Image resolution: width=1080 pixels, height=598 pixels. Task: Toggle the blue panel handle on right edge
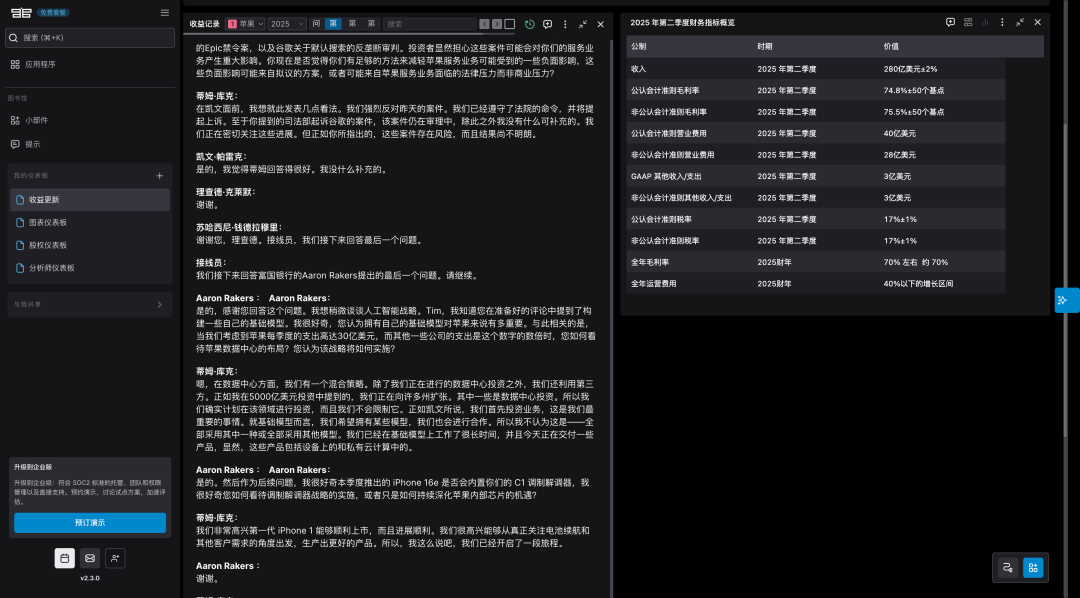pos(1066,299)
